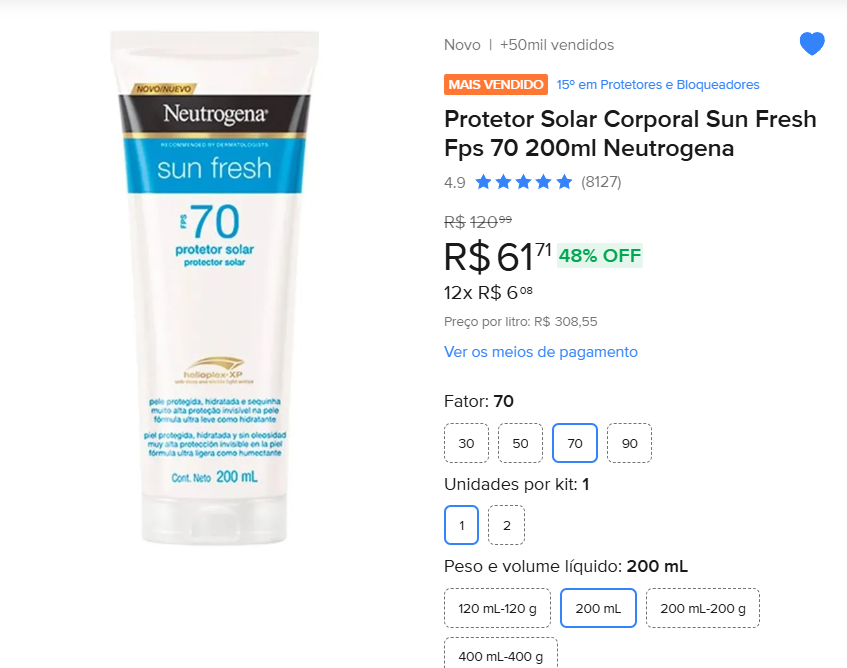Select sun protection factor 90
The image size is (847, 668).
click(x=629, y=443)
